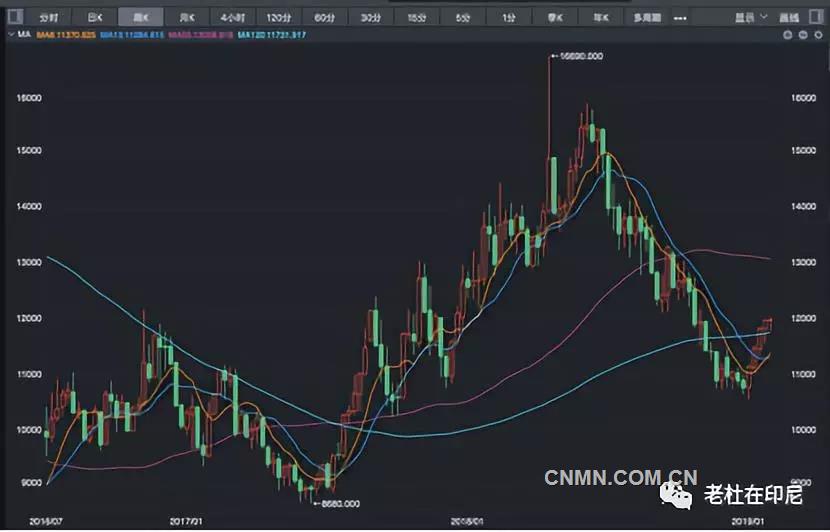The height and width of the screenshot is (532, 830).
Task: Select the 120分 period tab
Action: [x=278, y=18]
